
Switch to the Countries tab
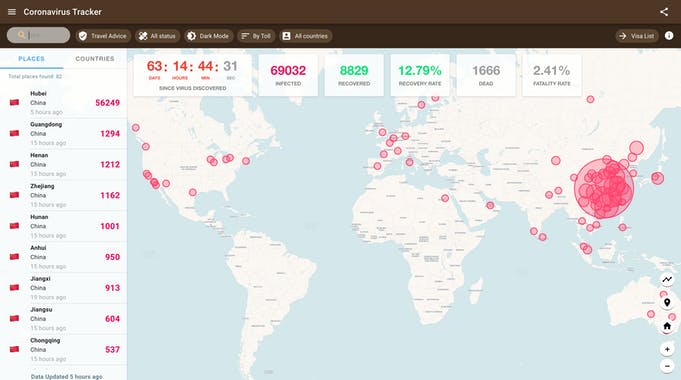[x=95, y=59]
